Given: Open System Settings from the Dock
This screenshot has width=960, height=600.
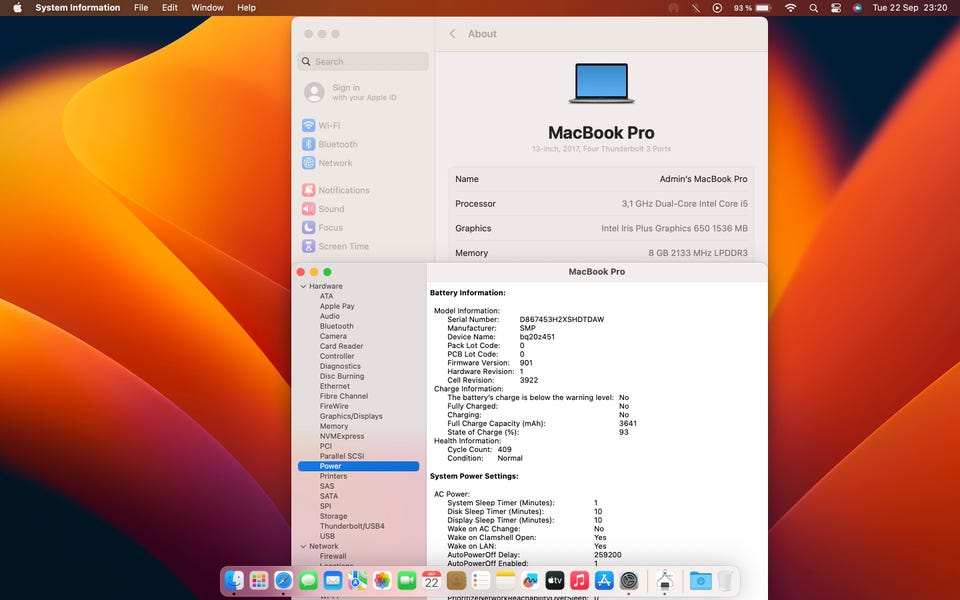Looking at the screenshot, I should click(x=629, y=580).
